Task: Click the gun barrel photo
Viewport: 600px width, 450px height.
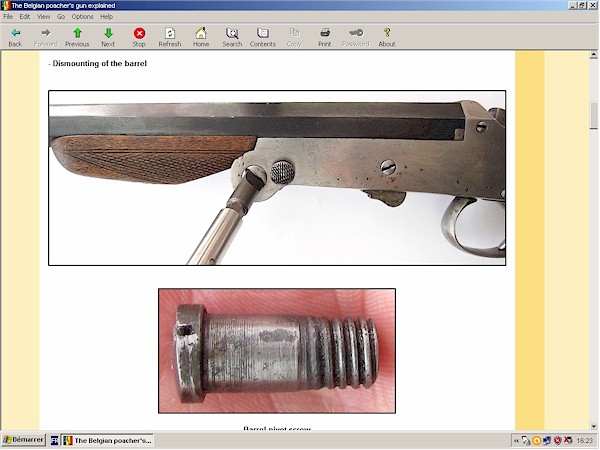Action: tap(277, 178)
